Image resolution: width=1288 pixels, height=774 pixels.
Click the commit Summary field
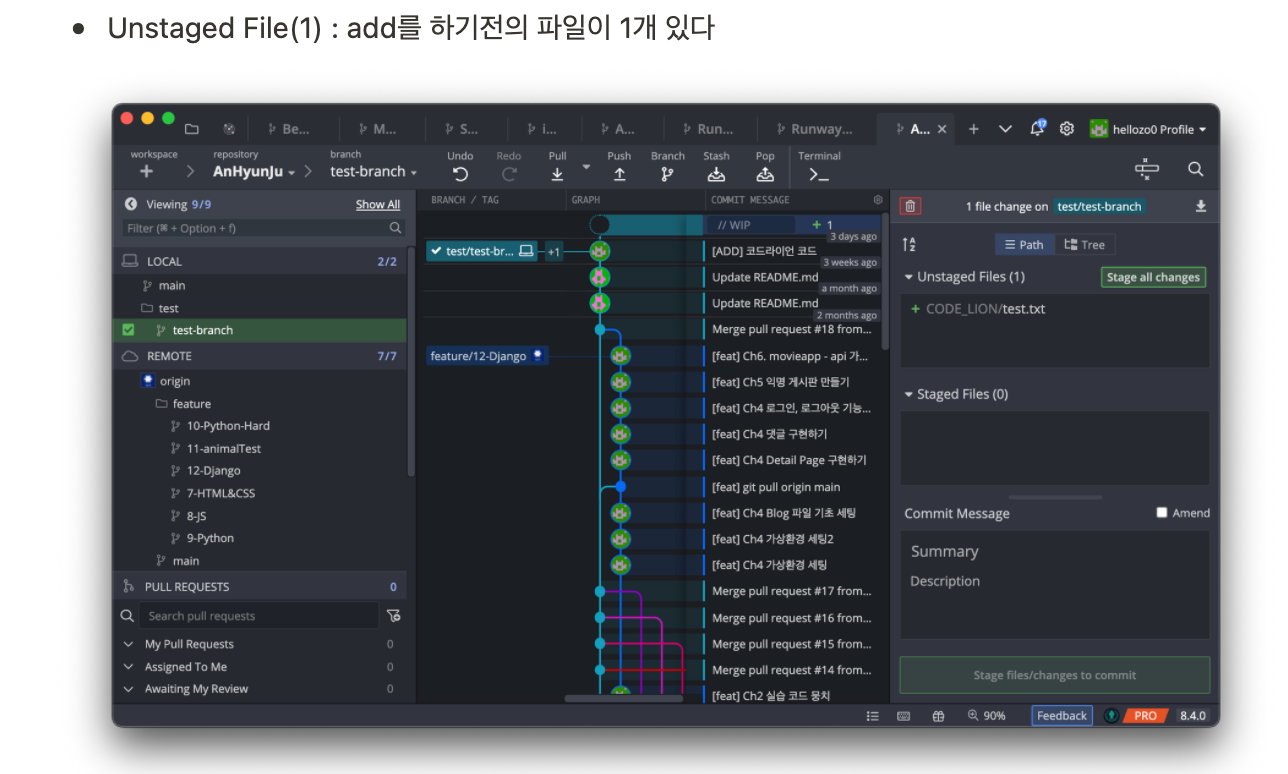[x=1055, y=551]
